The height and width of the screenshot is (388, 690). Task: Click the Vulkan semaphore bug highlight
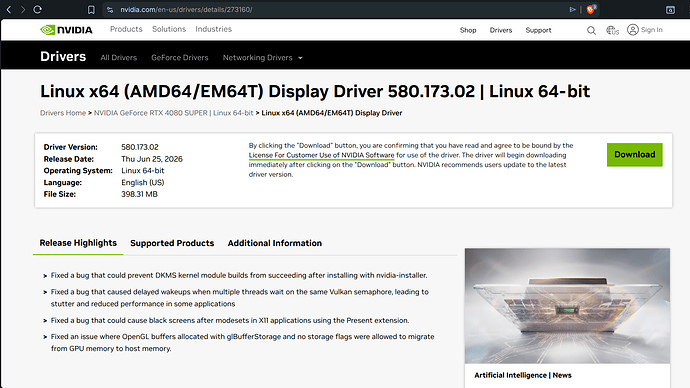coord(239,298)
